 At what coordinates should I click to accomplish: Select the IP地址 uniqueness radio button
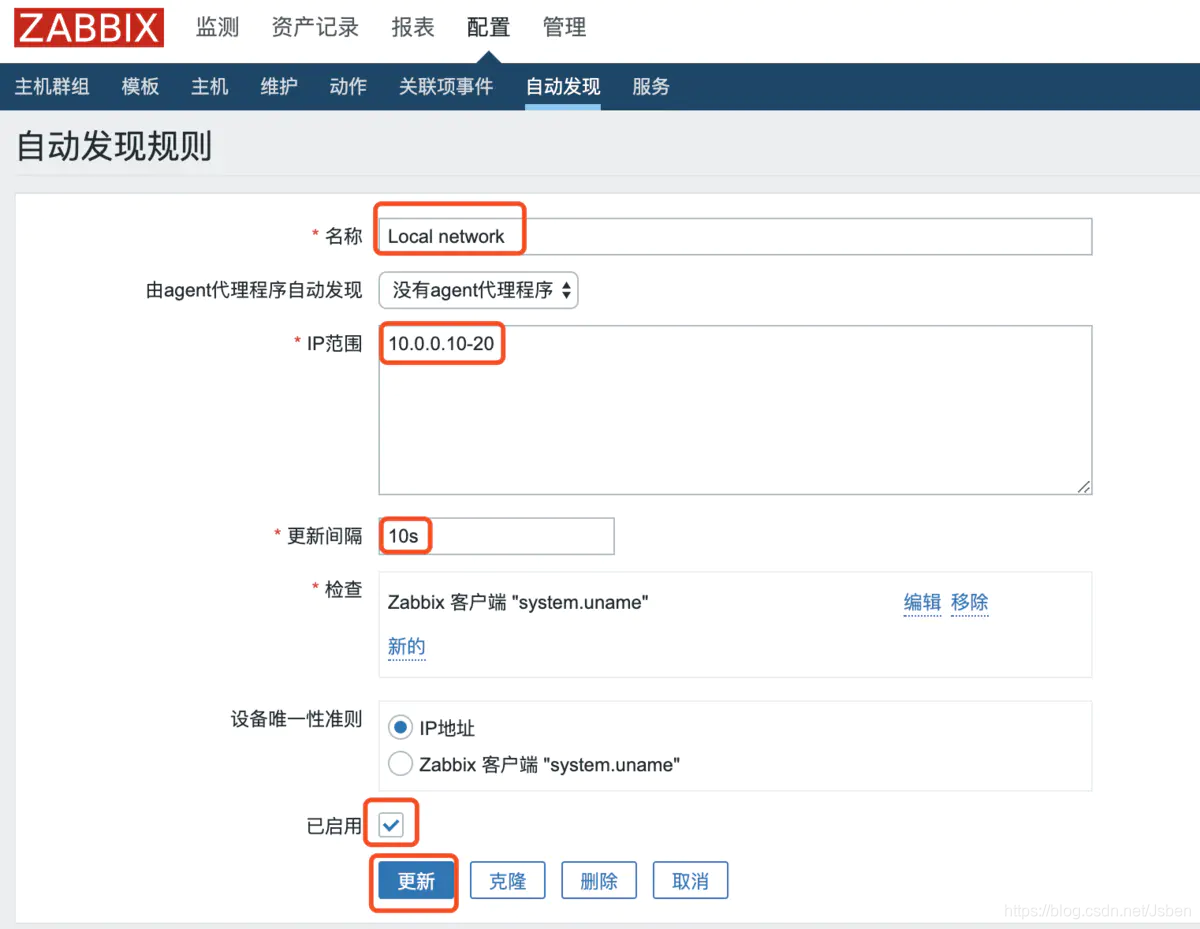(401, 728)
